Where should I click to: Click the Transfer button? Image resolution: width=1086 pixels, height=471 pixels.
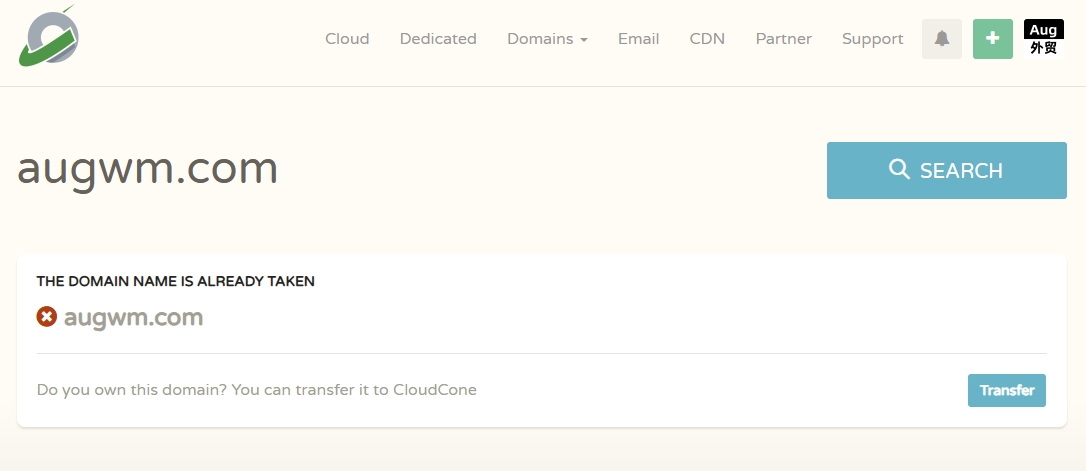point(1006,390)
